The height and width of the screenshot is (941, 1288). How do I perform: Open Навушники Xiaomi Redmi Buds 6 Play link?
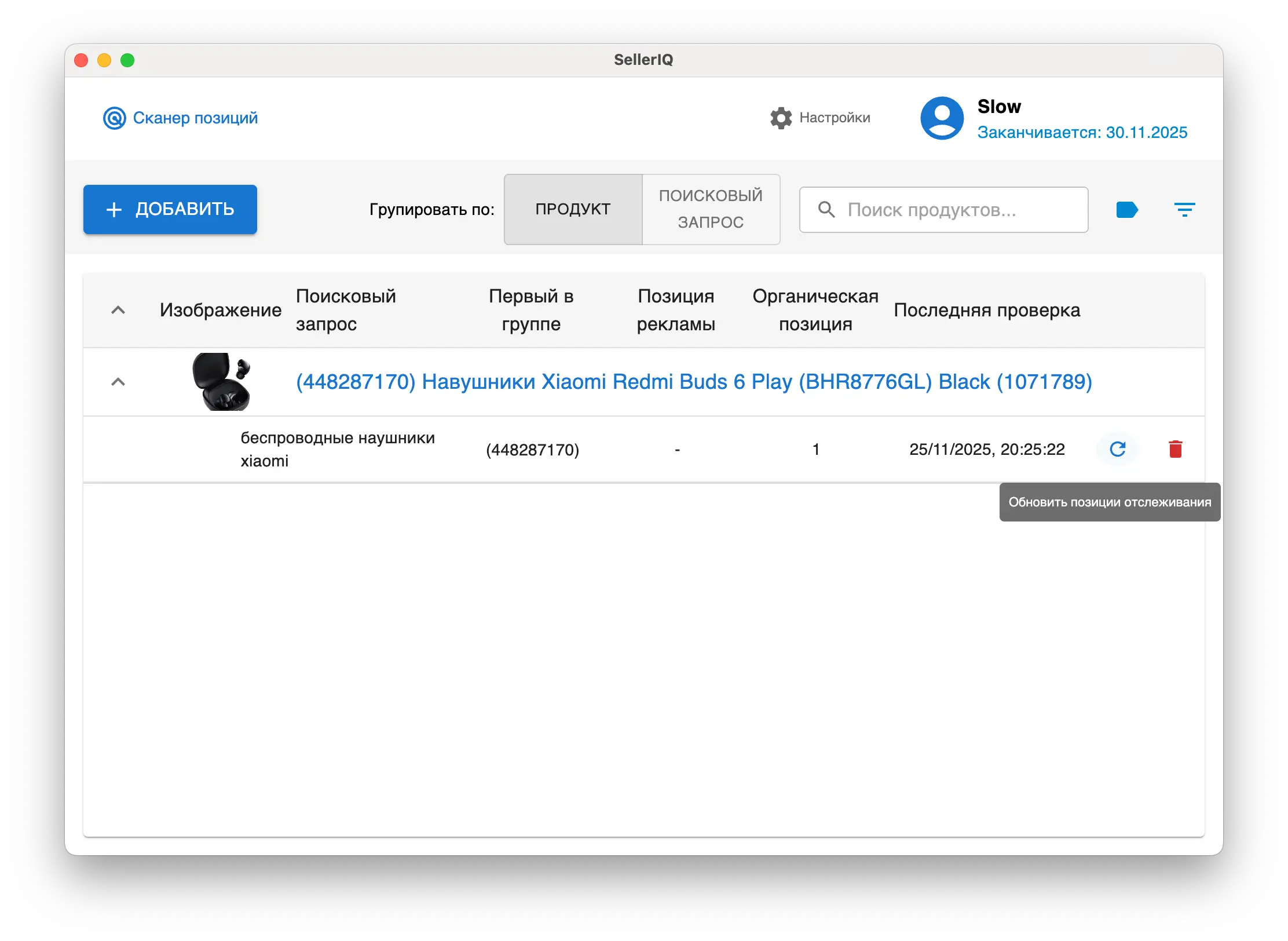(x=694, y=382)
